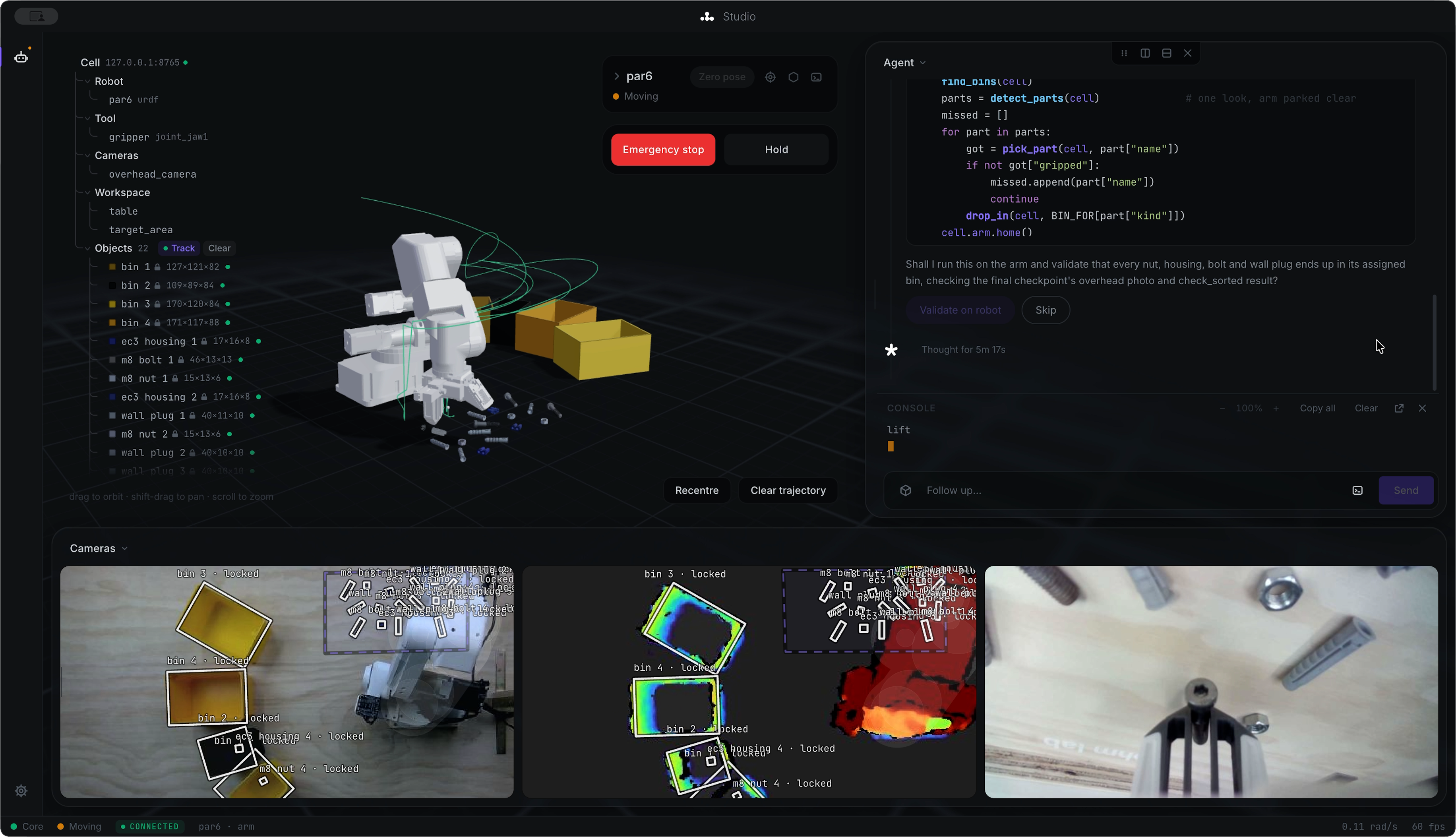Toggle the terminal icon next to Send
Image resolution: width=1456 pixels, height=837 pixels.
click(1358, 490)
